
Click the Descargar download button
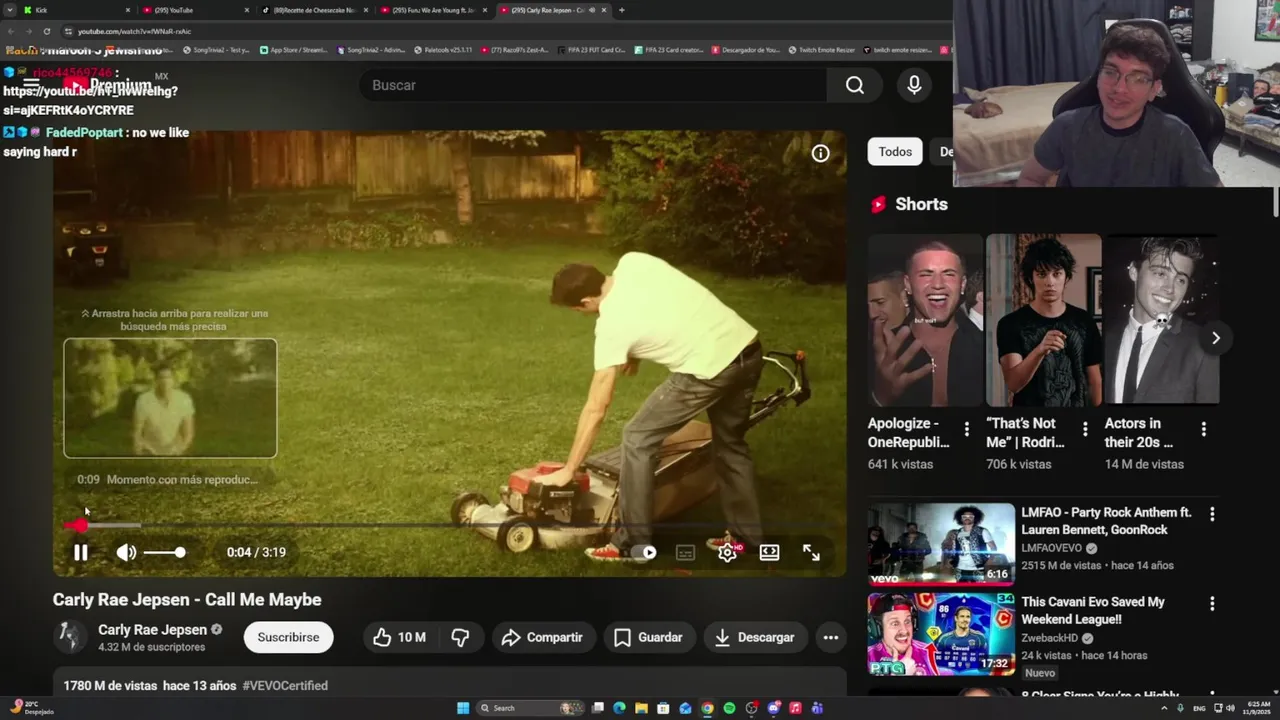(755, 637)
